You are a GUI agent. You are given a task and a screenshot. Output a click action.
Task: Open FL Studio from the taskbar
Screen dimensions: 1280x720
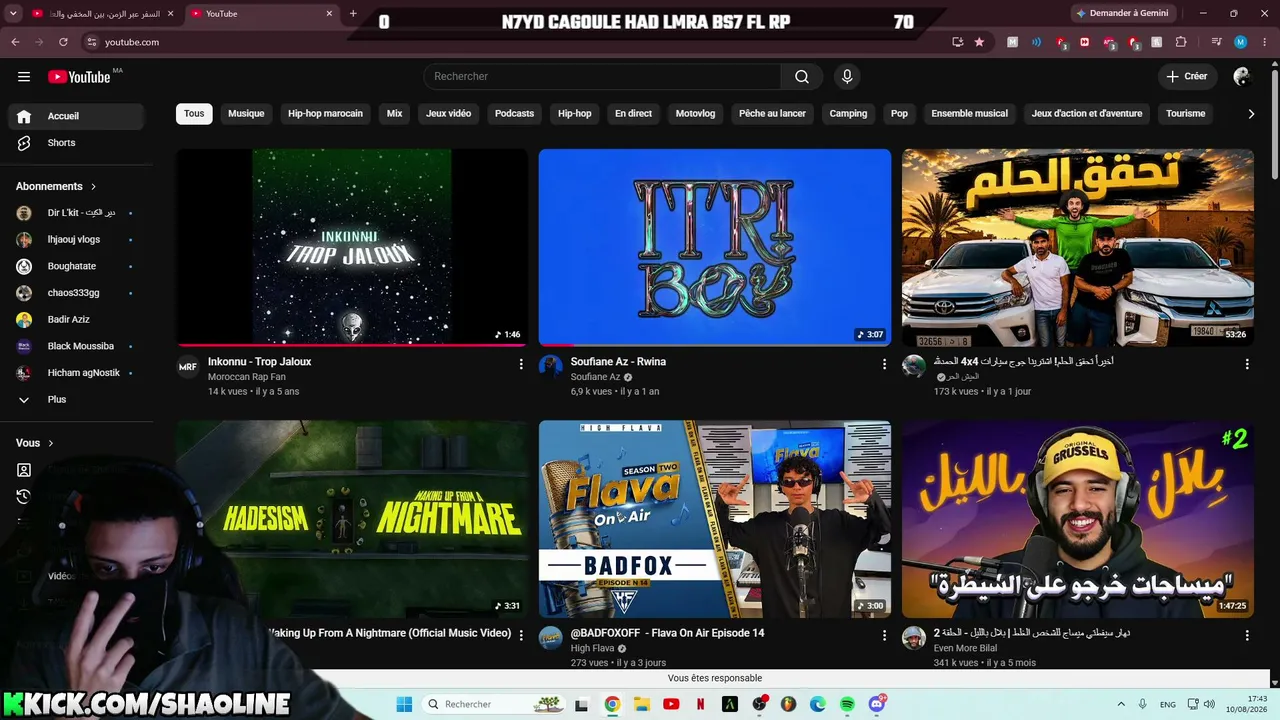pos(788,705)
